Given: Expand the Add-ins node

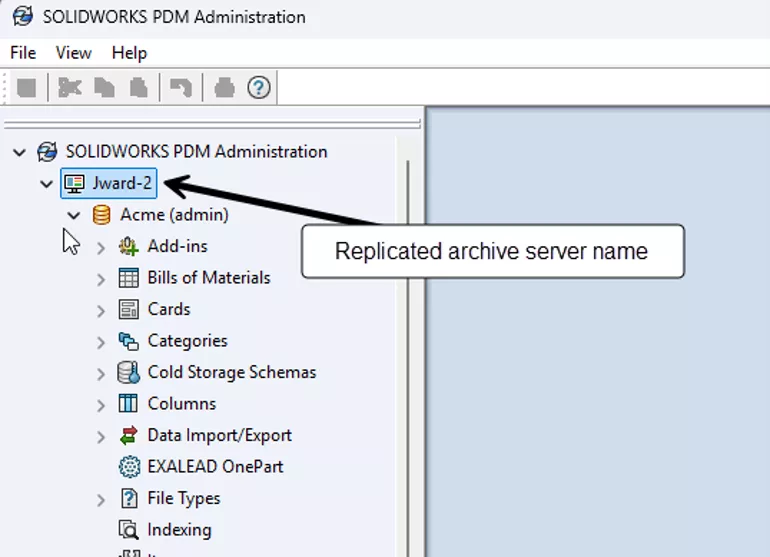Looking at the screenshot, I should click(101, 248).
